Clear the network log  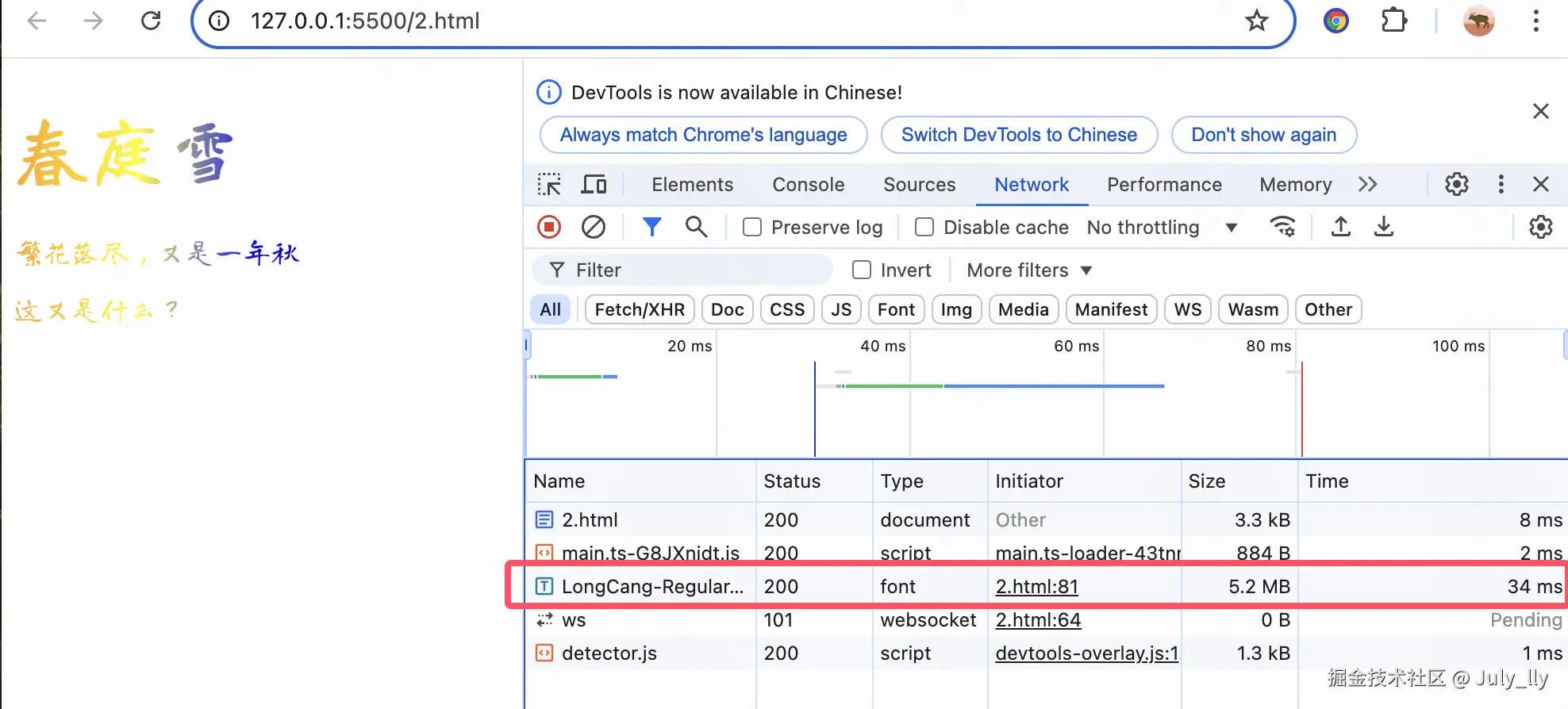coord(593,227)
